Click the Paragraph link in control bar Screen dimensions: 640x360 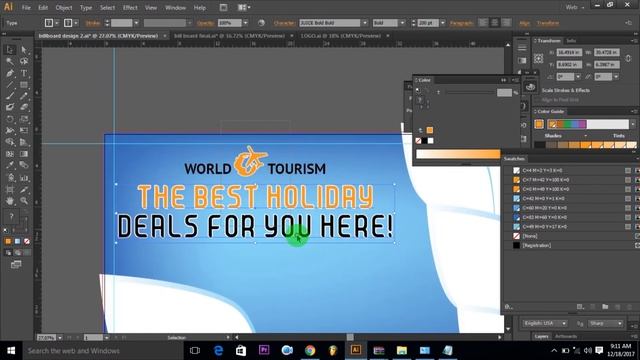(461, 23)
